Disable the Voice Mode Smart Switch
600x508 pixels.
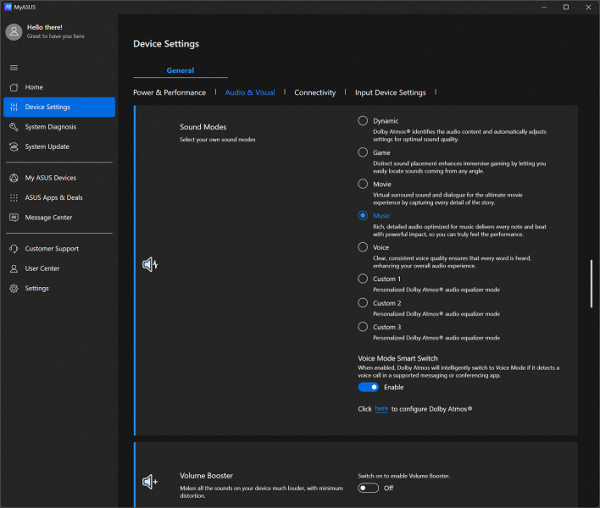point(368,387)
